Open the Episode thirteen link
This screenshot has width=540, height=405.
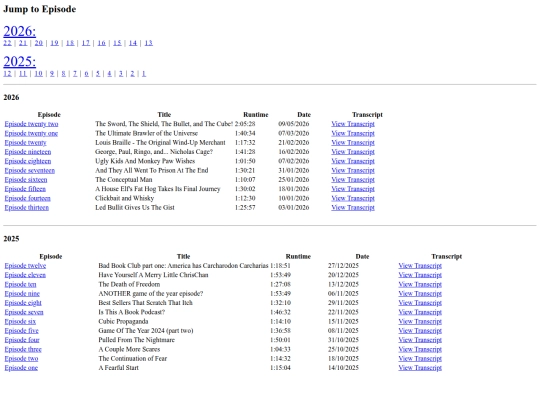point(27,208)
